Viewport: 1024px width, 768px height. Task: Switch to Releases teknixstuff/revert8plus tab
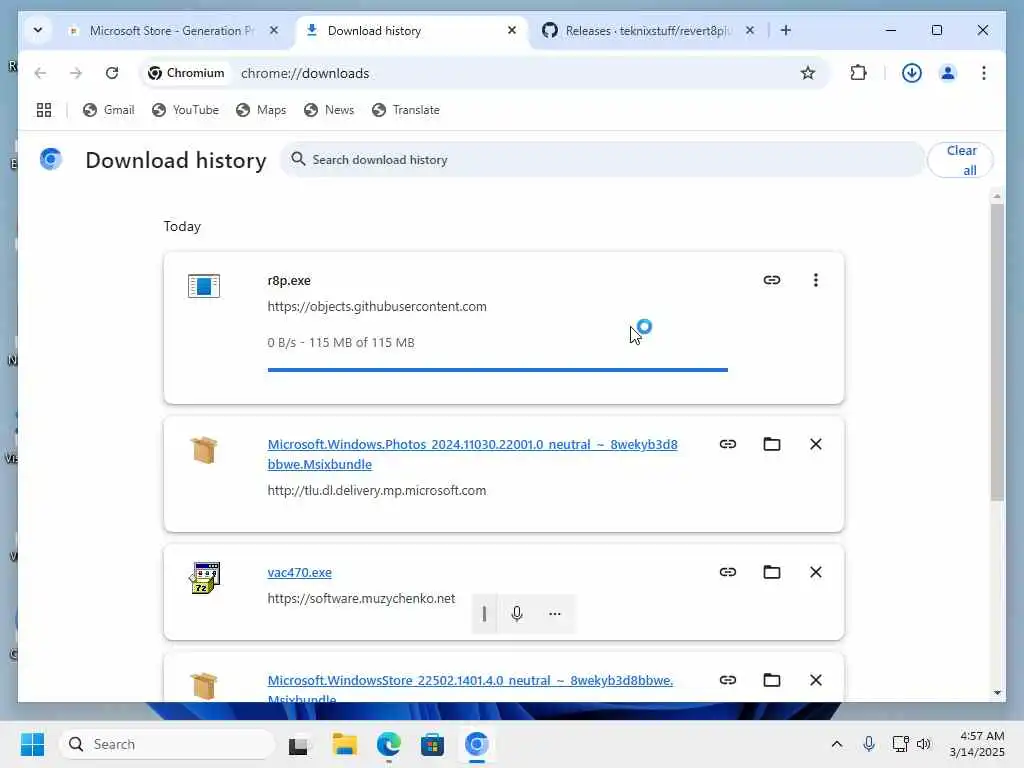(x=648, y=31)
